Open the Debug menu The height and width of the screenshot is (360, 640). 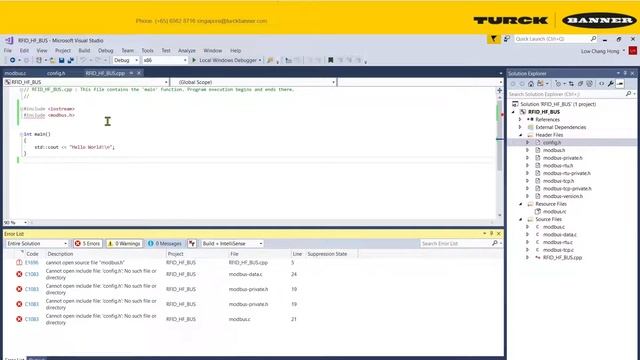pos(106,51)
